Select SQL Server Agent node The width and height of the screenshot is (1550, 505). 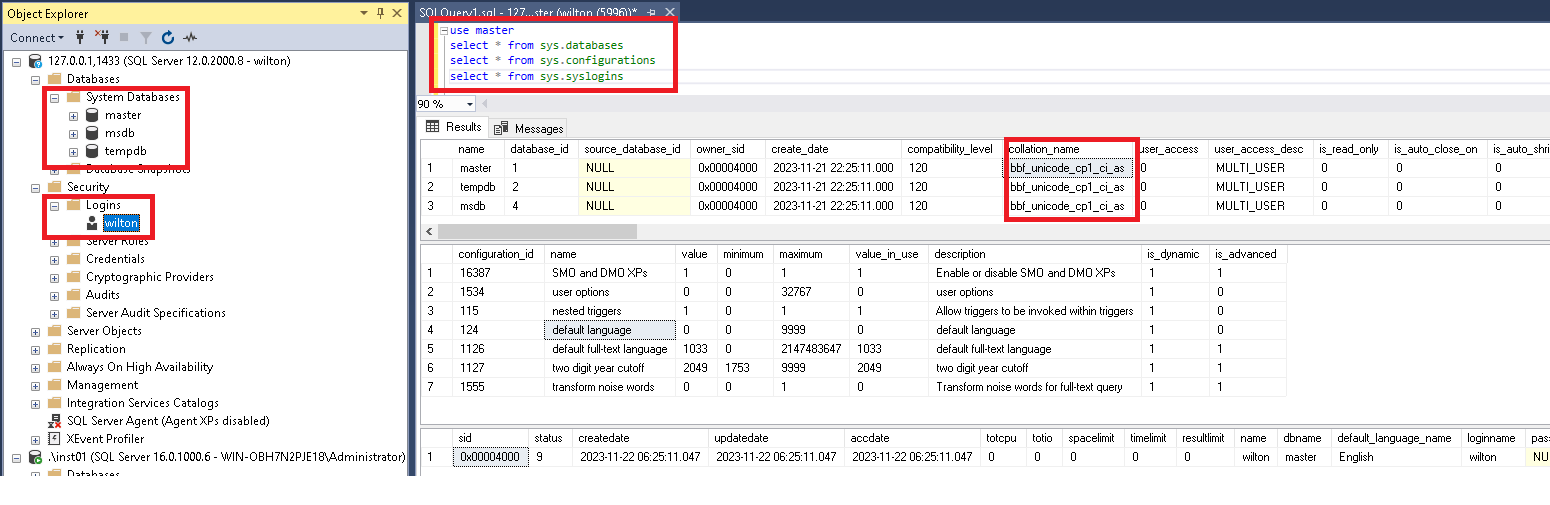click(167, 421)
